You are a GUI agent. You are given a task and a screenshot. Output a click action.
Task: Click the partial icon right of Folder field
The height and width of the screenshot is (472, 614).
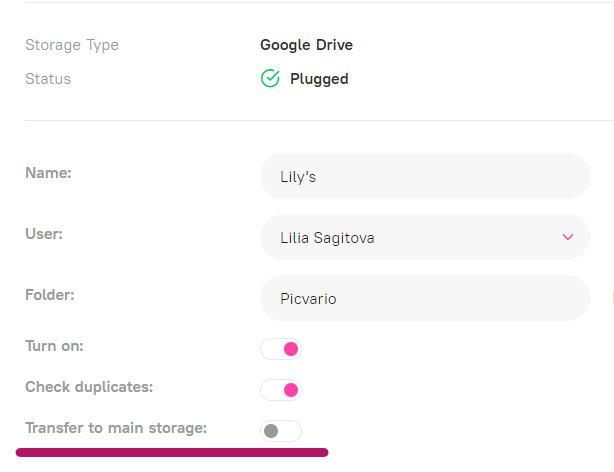611,297
